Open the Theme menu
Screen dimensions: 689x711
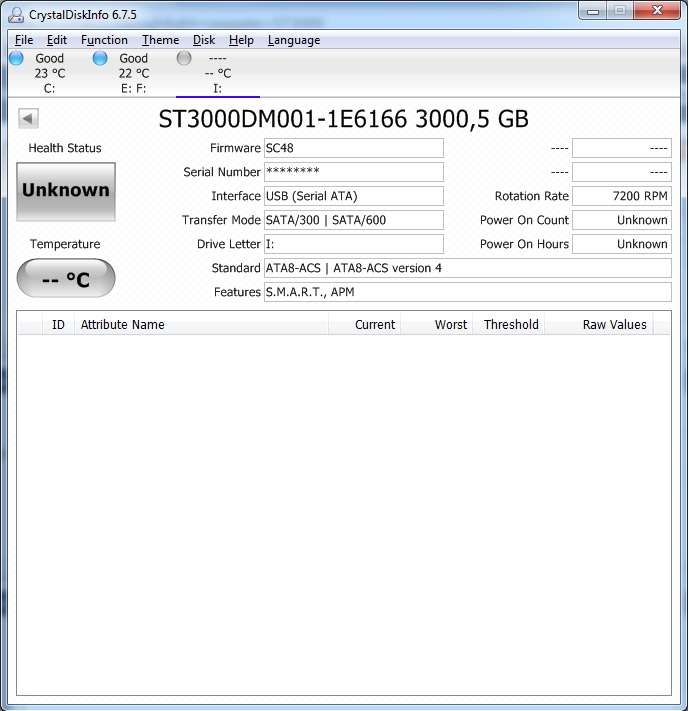pos(161,40)
